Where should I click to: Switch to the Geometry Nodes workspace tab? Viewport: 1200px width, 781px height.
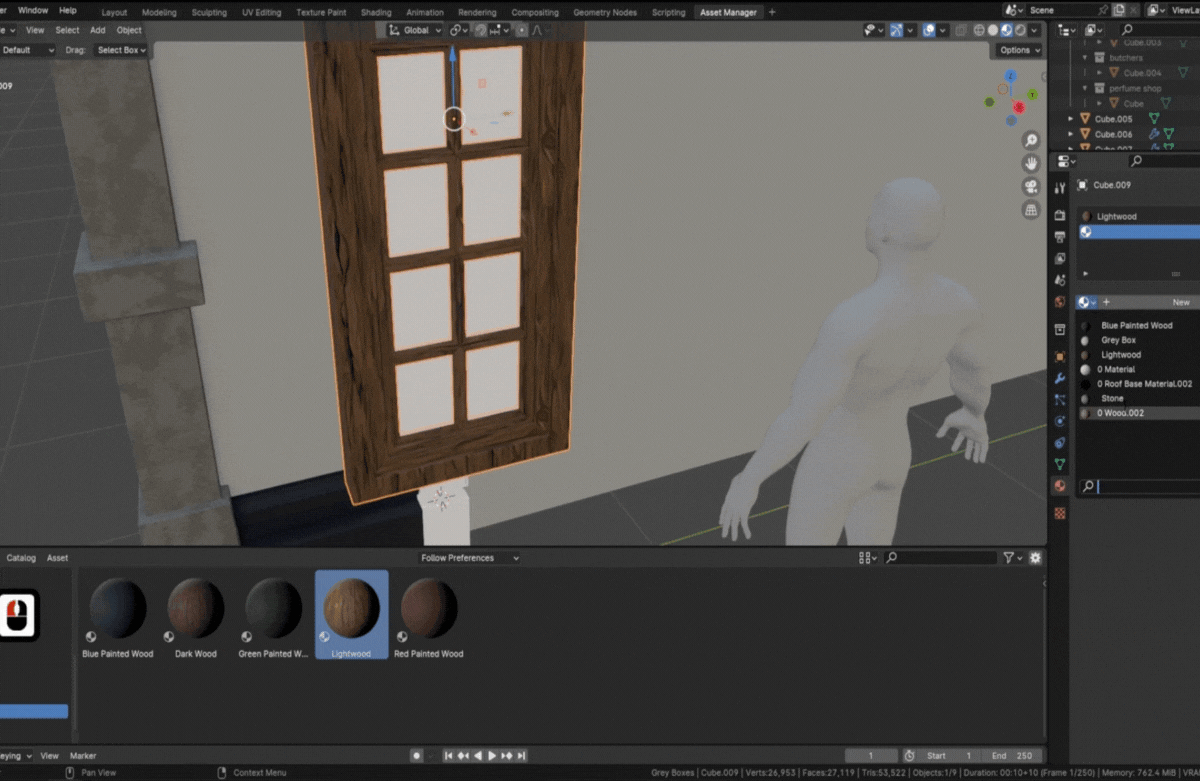(x=605, y=12)
